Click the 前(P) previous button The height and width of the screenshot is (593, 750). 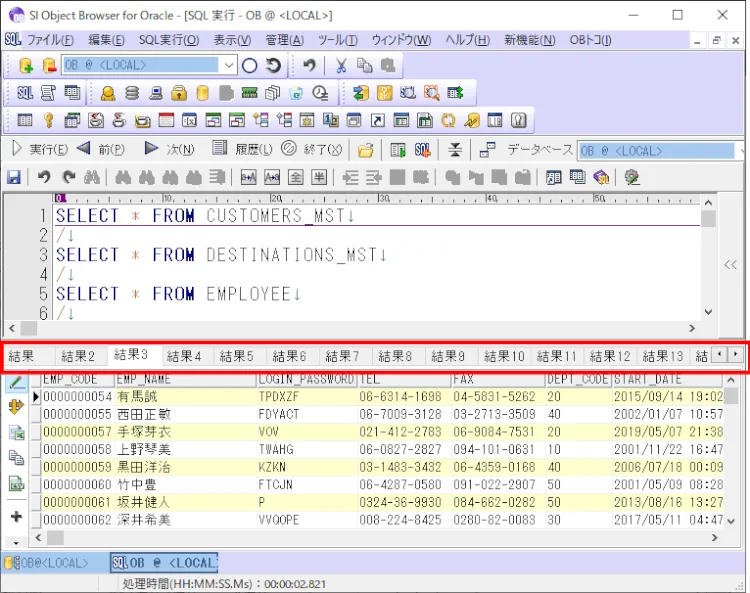coord(101,150)
